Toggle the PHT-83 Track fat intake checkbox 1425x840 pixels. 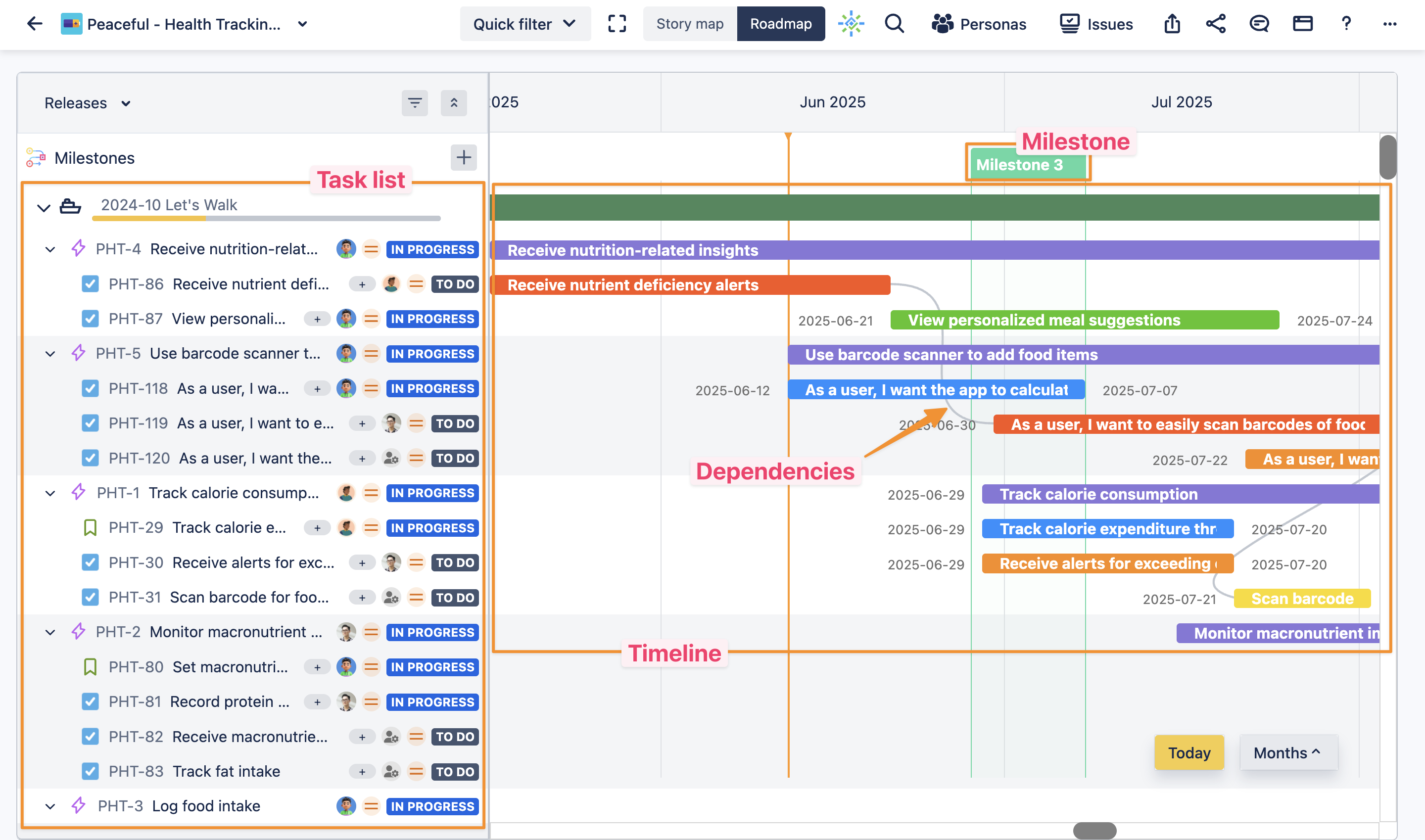pyautogui.click(x=91, y=771)
